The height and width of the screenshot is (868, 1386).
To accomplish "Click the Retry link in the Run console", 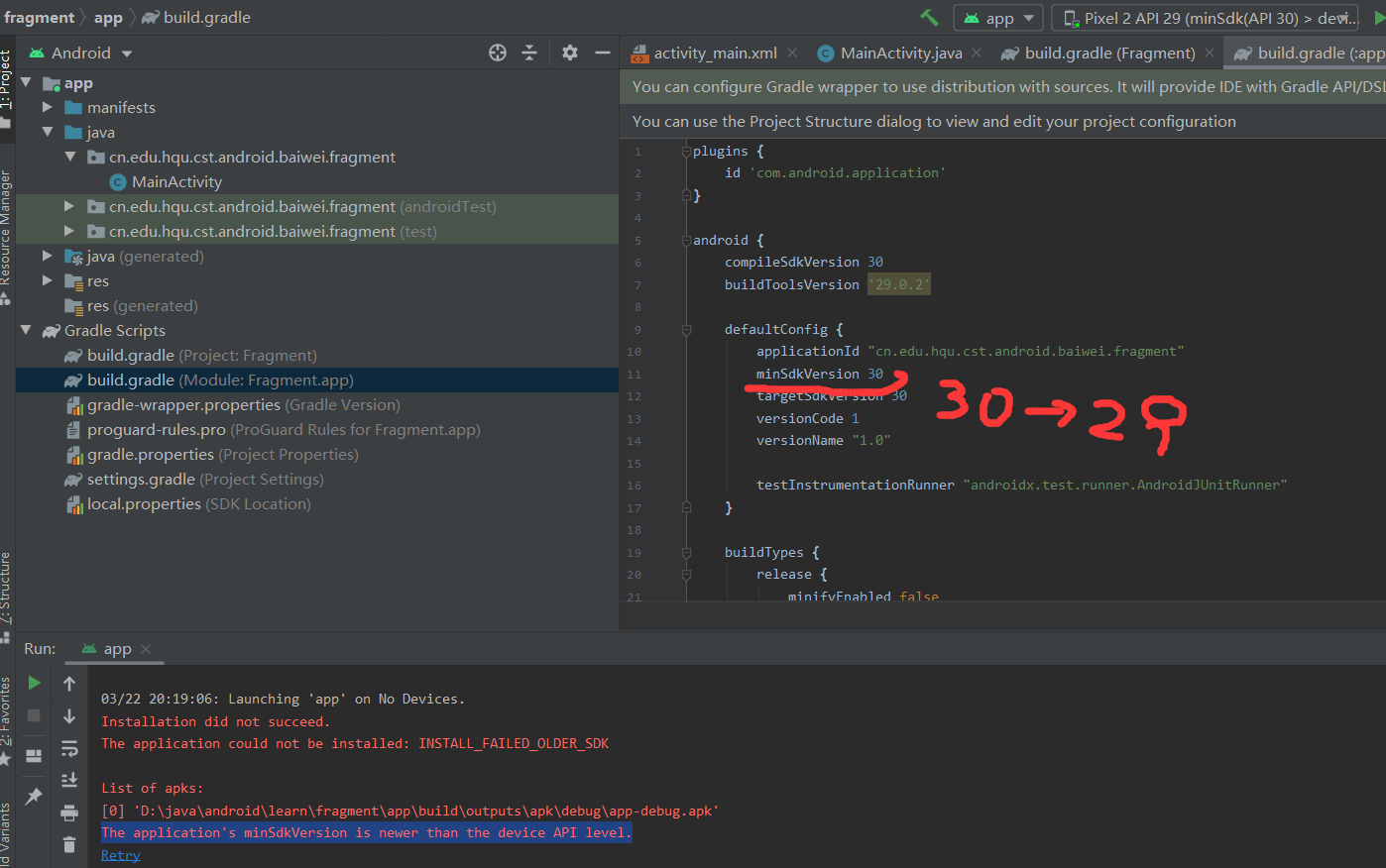I will 120,854.
